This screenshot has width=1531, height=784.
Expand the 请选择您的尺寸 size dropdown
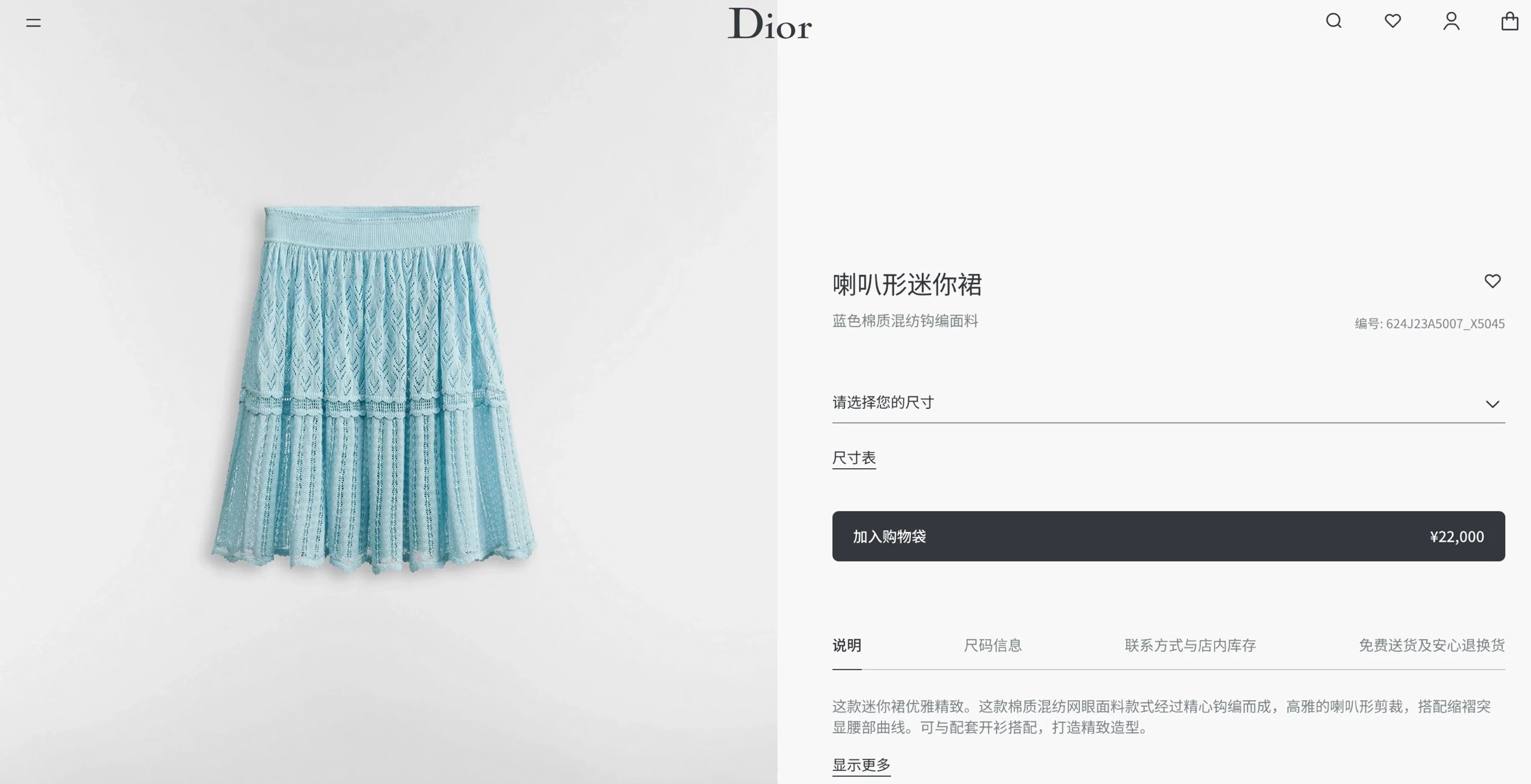click(1169, 403)
